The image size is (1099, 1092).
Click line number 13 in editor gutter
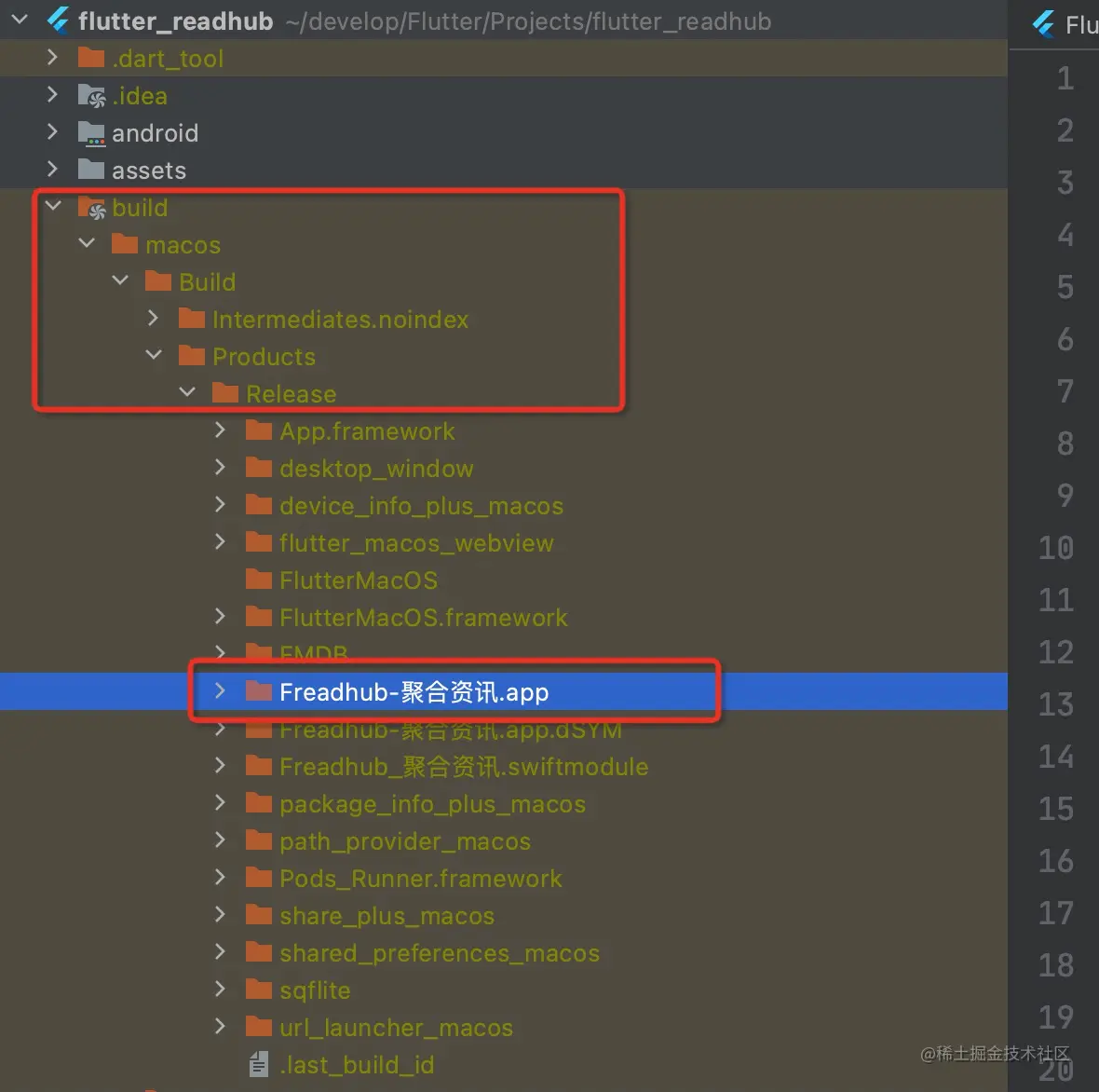(x=1055, y=704)
